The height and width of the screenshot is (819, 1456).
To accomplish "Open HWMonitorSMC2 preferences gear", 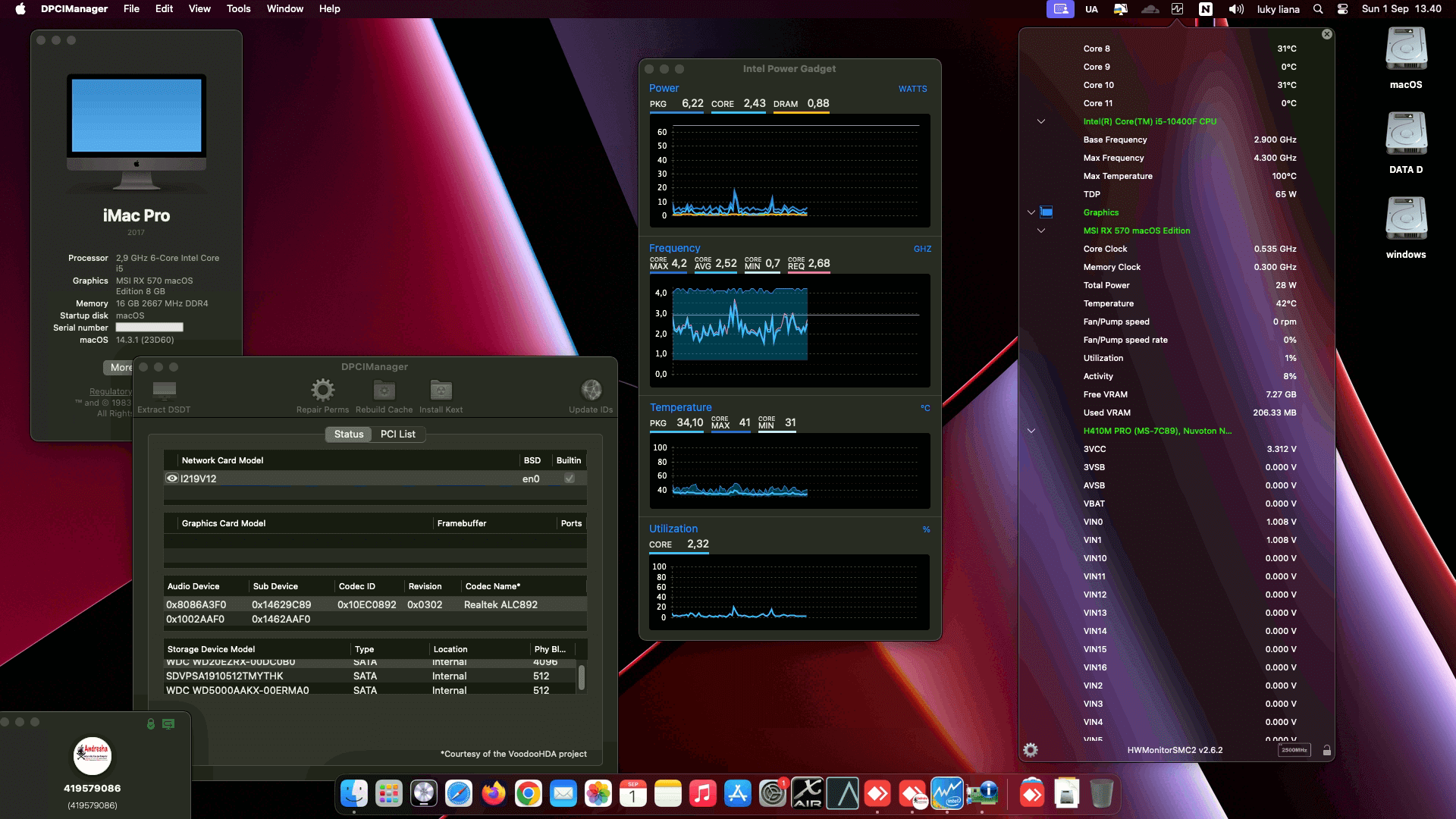I will (x=1031, y=749).
